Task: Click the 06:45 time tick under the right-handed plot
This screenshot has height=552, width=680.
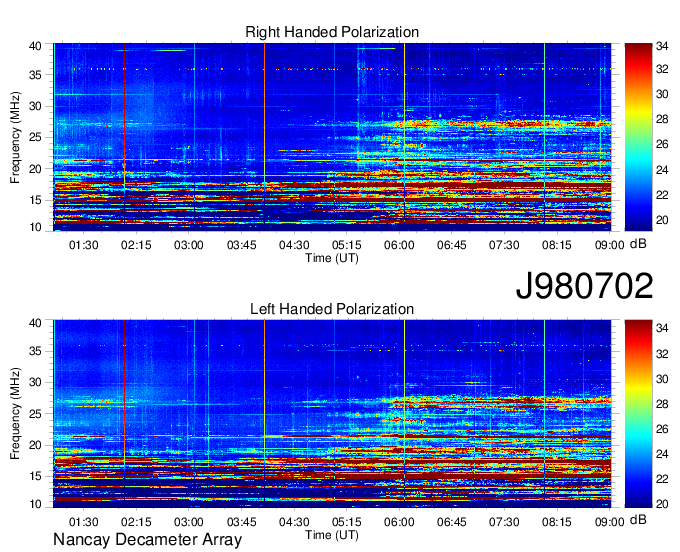Action: (451, 245)
